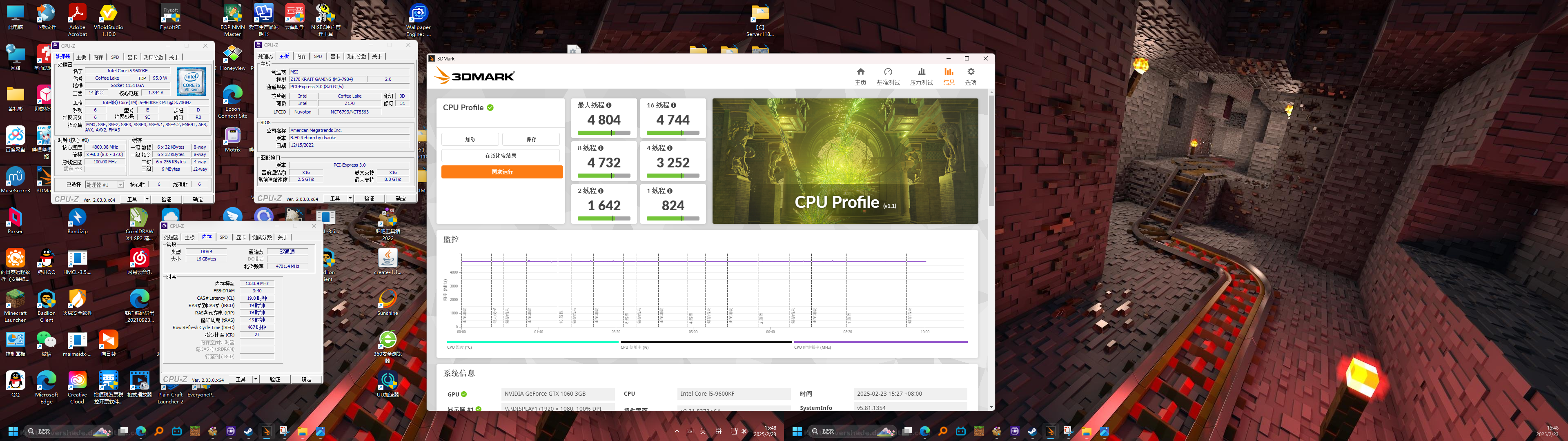Click 加载 load button in 3DMark
Screen dimensions: 1568x441
pos(470,140)
